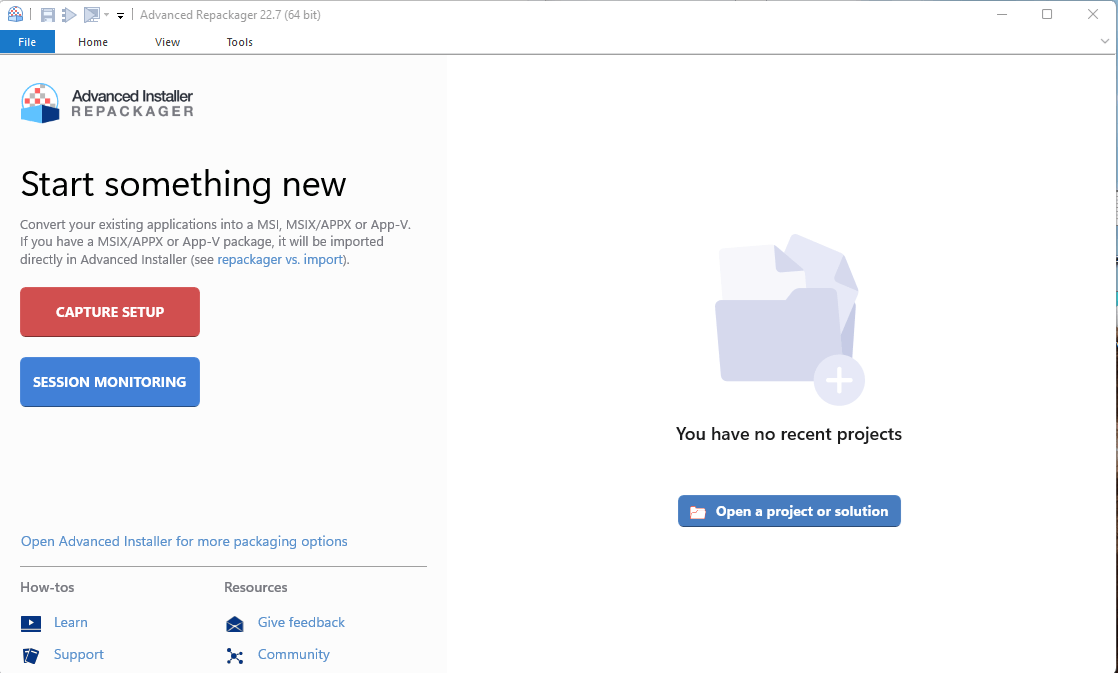Expand the dropdown arrow beside the capture icon
The height and width of the screenshot is (673, 1118).
[x=106, y=15]
